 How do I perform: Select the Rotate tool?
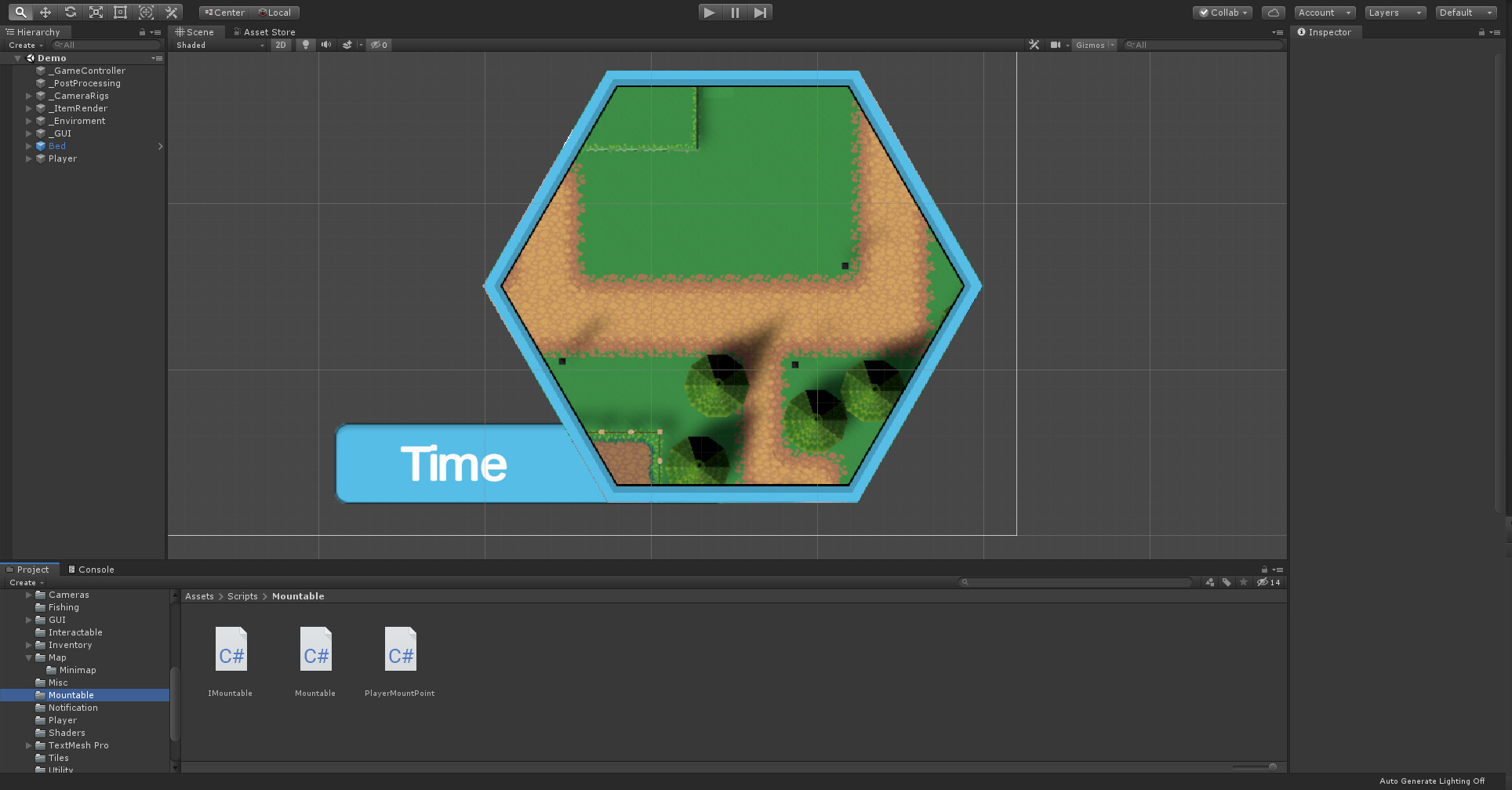[70, 12]
